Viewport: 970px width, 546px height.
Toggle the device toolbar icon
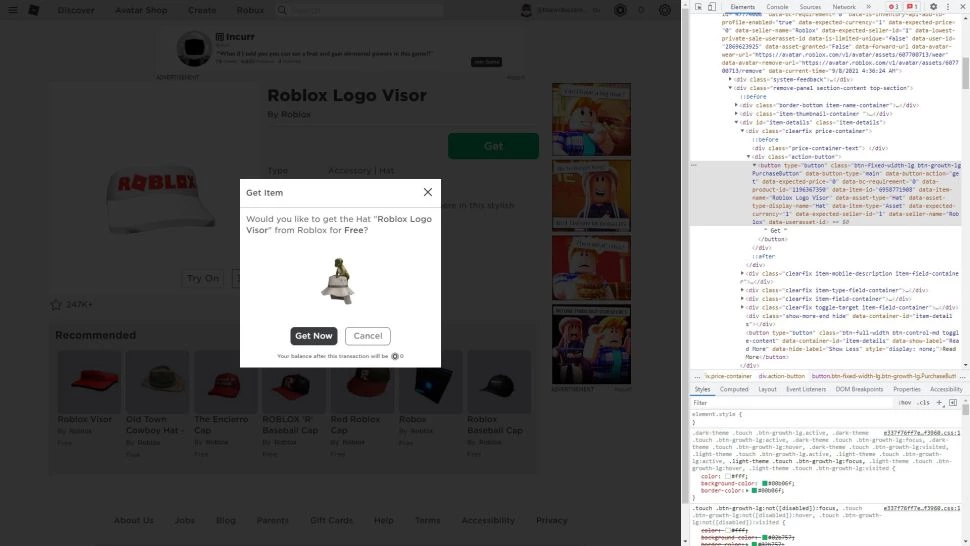pos(712,7)
